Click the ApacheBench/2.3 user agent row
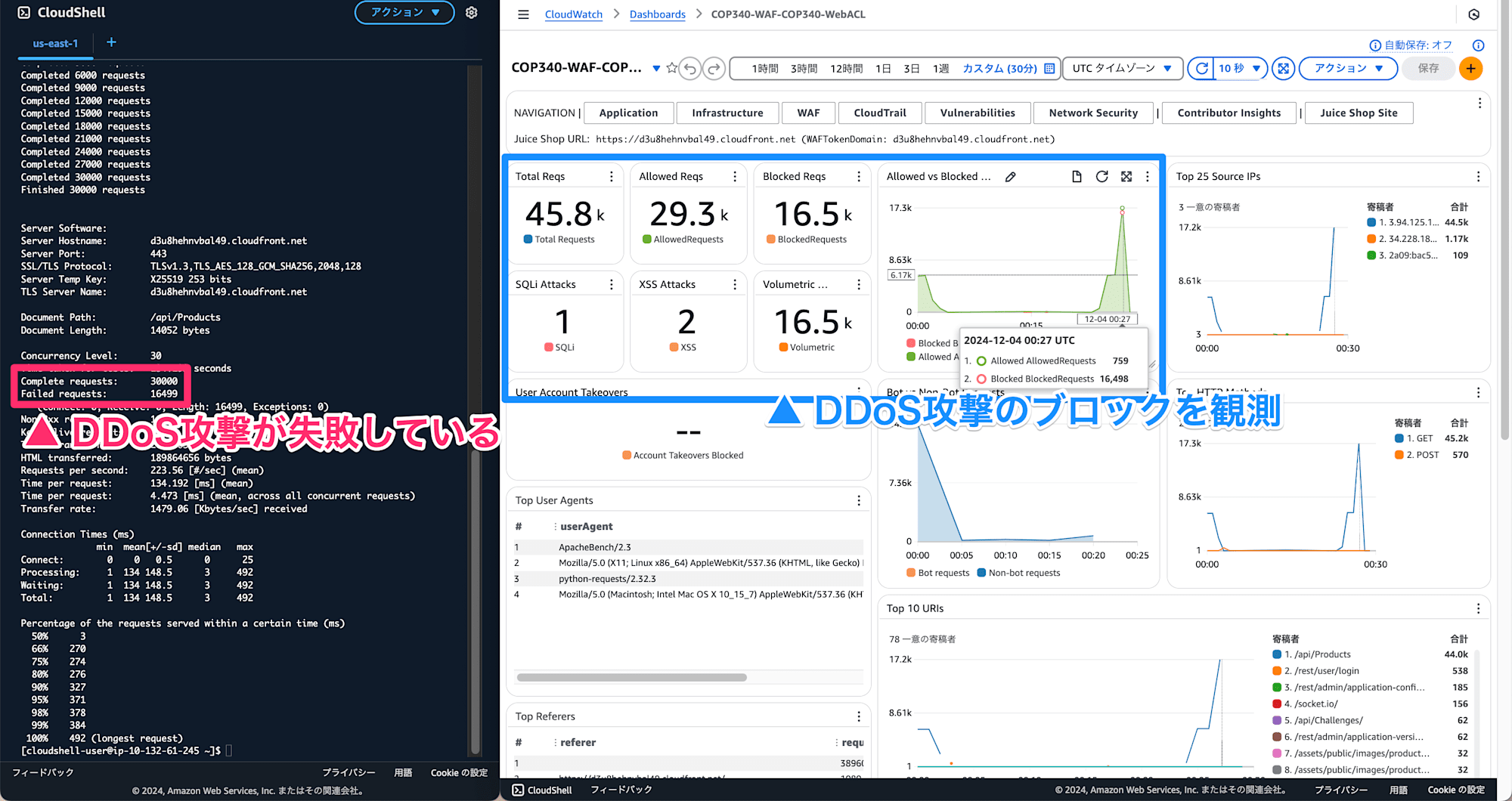 (689, 547)
